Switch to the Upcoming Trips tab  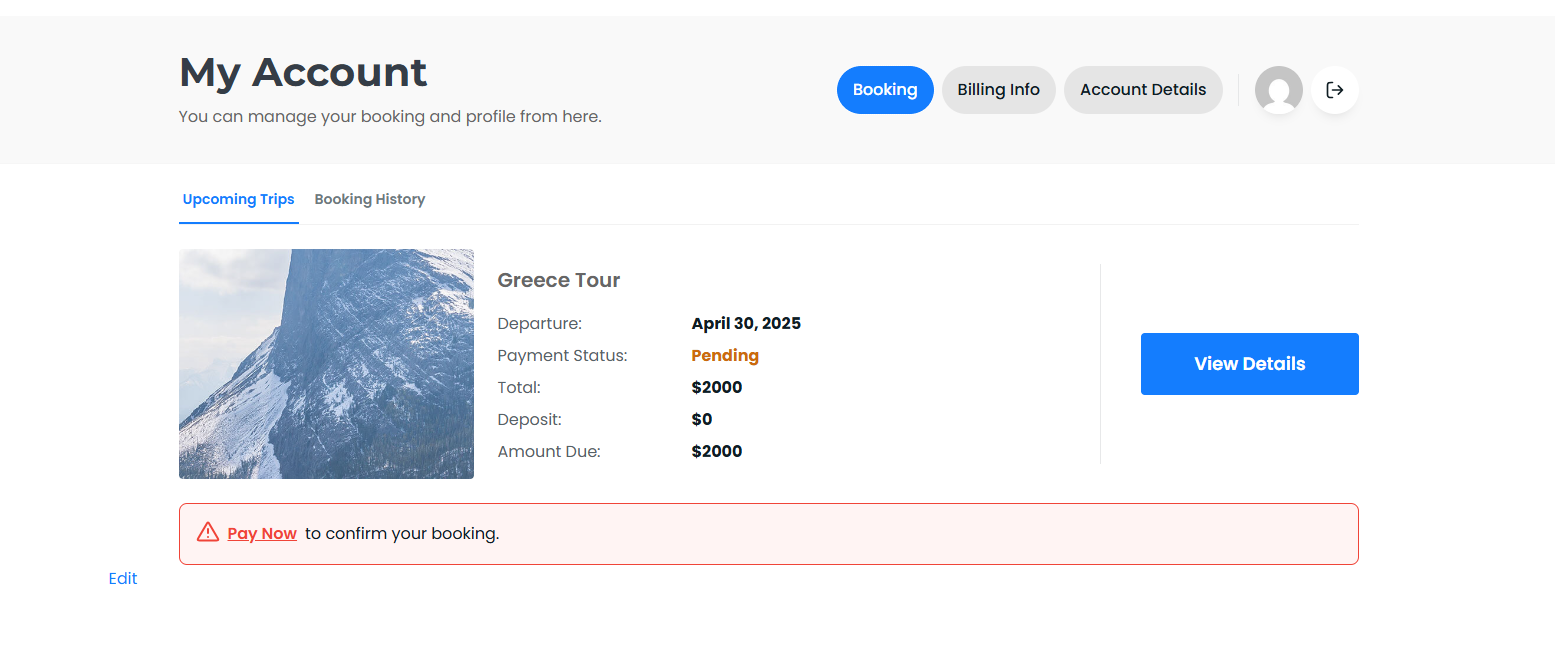(x=238, y=199)
